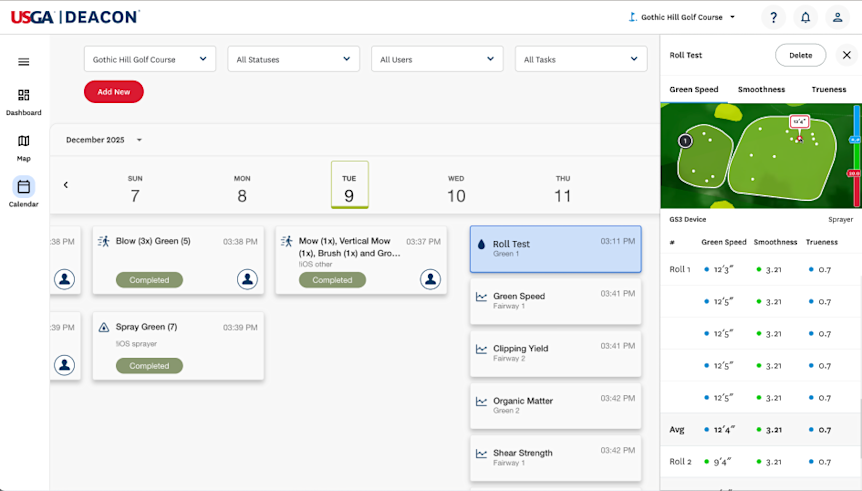862x491 pixels.
Task: Click the user avatar on Blow (3x) Green card
Action: tap(247, 279)
